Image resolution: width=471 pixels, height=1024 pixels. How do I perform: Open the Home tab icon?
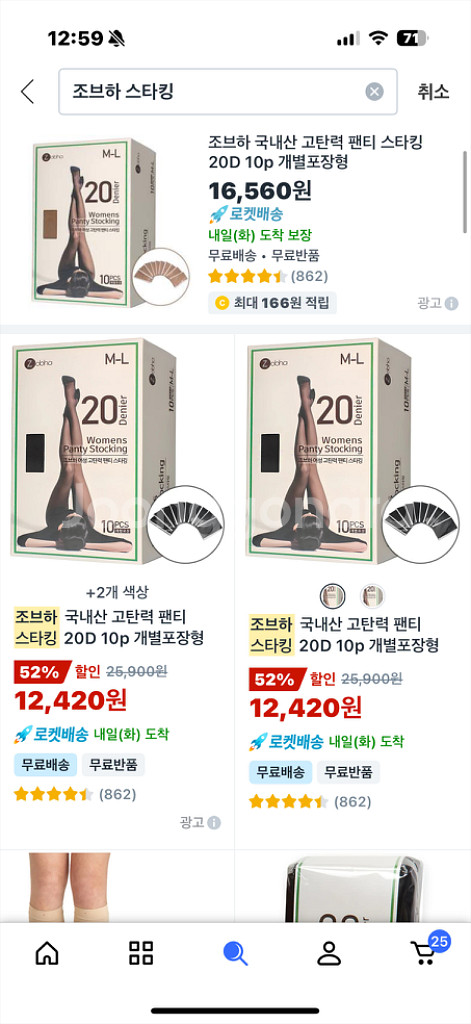(46, 954)
